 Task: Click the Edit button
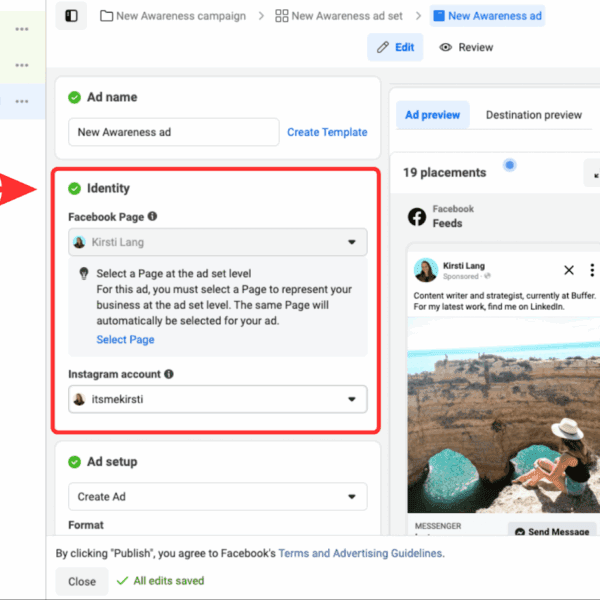(x=395, y=47)
